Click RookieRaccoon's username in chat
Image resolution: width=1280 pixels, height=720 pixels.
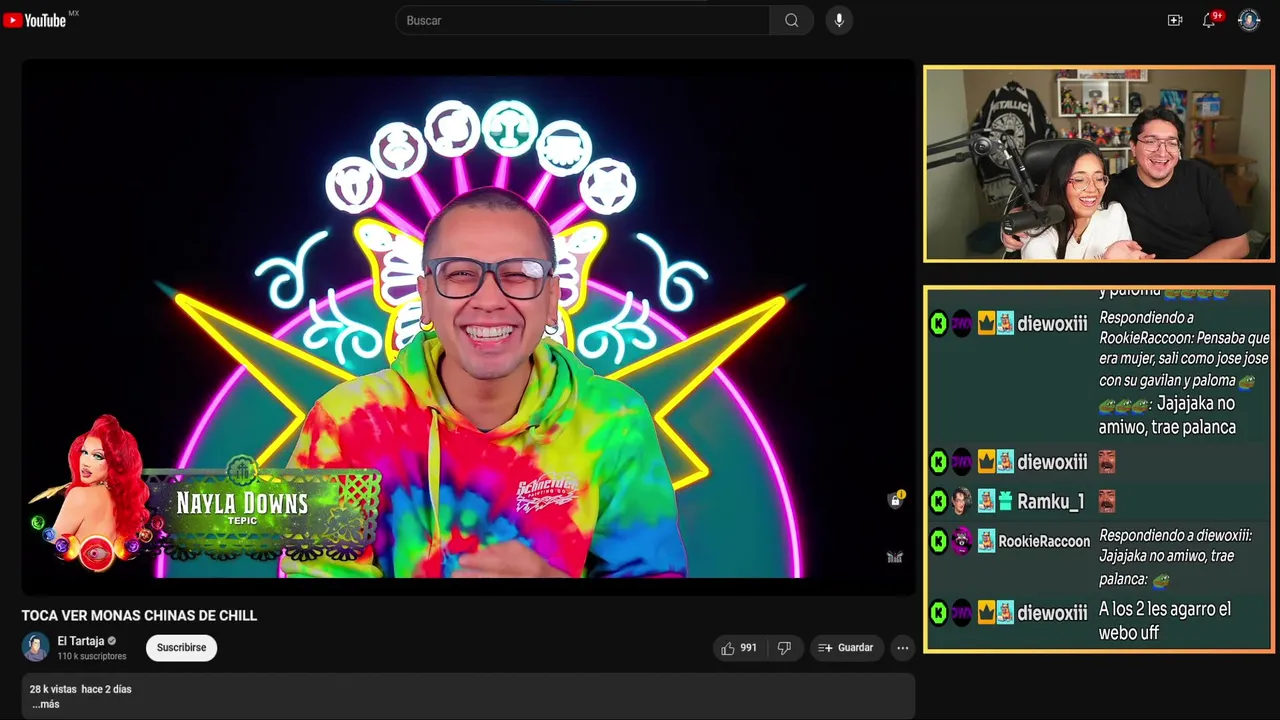(1044, 541)
